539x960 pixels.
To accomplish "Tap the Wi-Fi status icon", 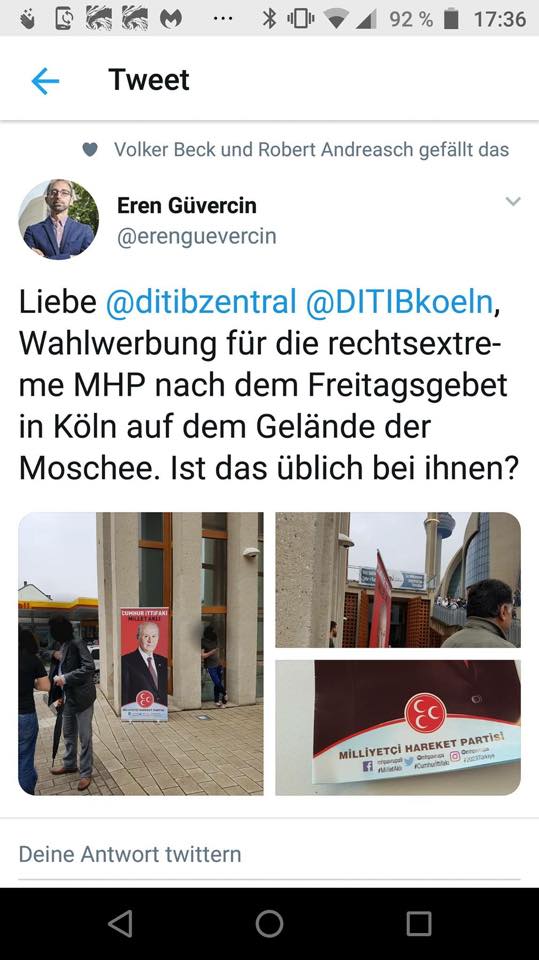I will [337, 20].
